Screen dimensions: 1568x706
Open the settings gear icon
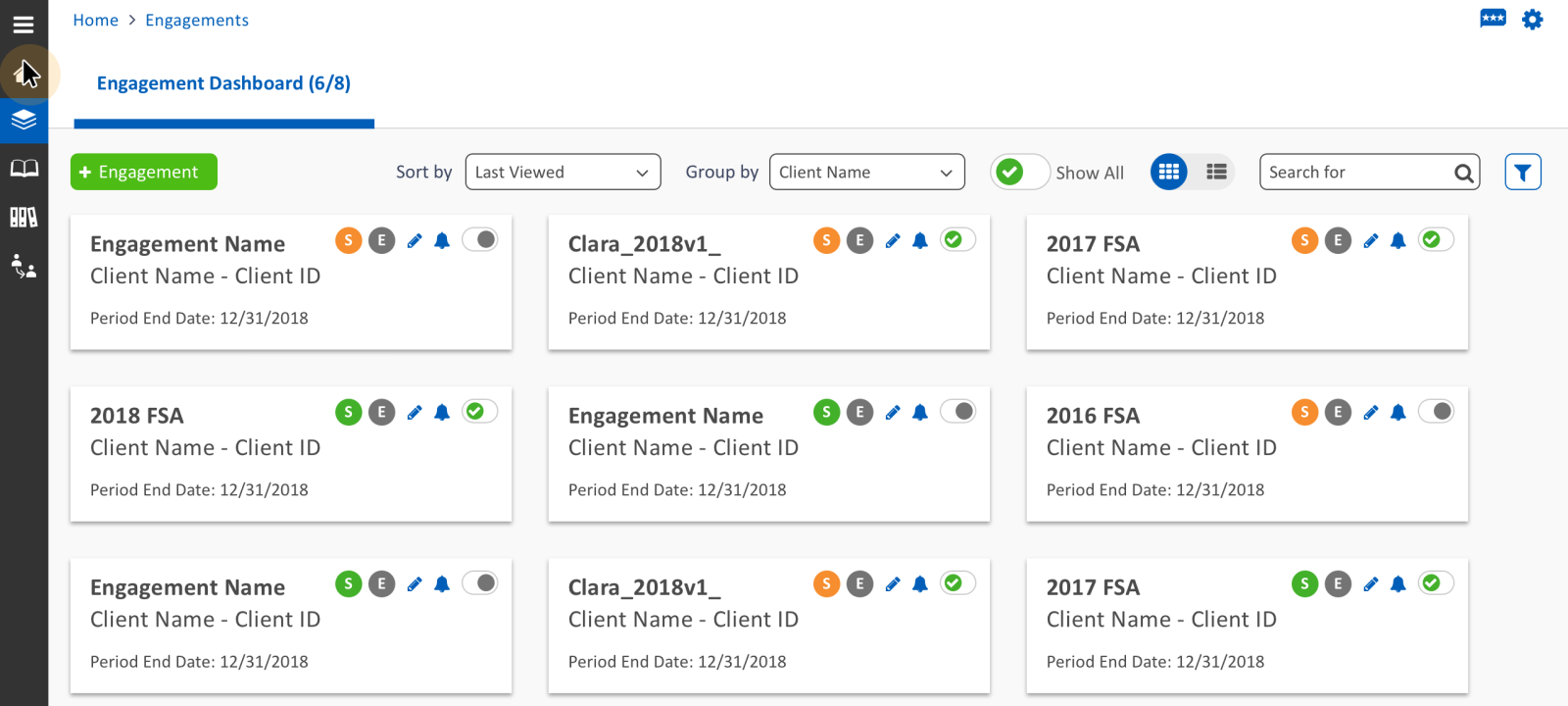coord(1533,20)
